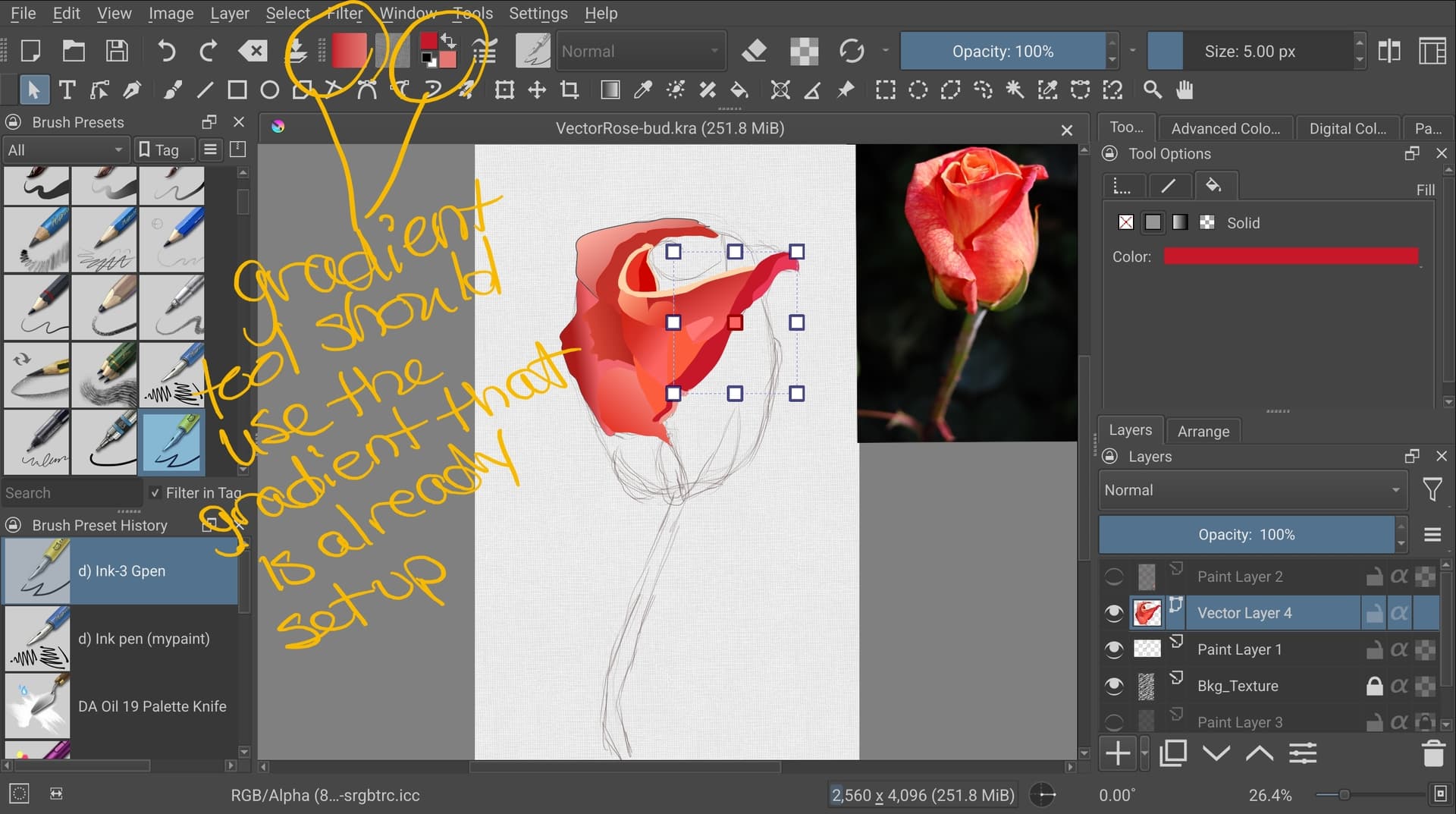
Task: Click the red fill Color swatch
Action: pos(1290,256)
